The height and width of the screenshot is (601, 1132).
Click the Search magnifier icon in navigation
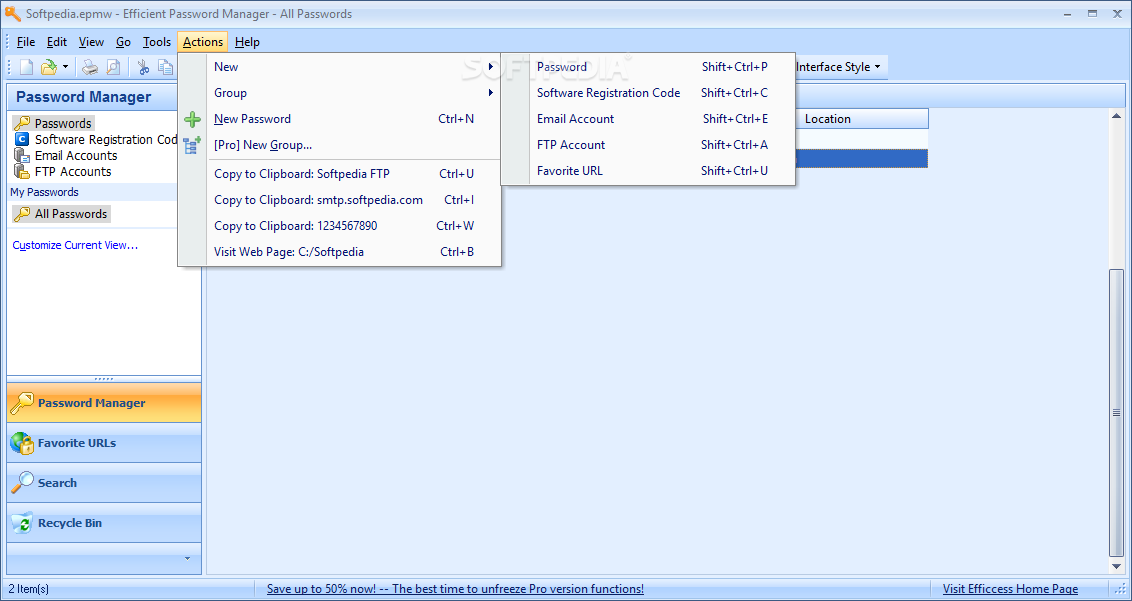(x=22, y=483)
